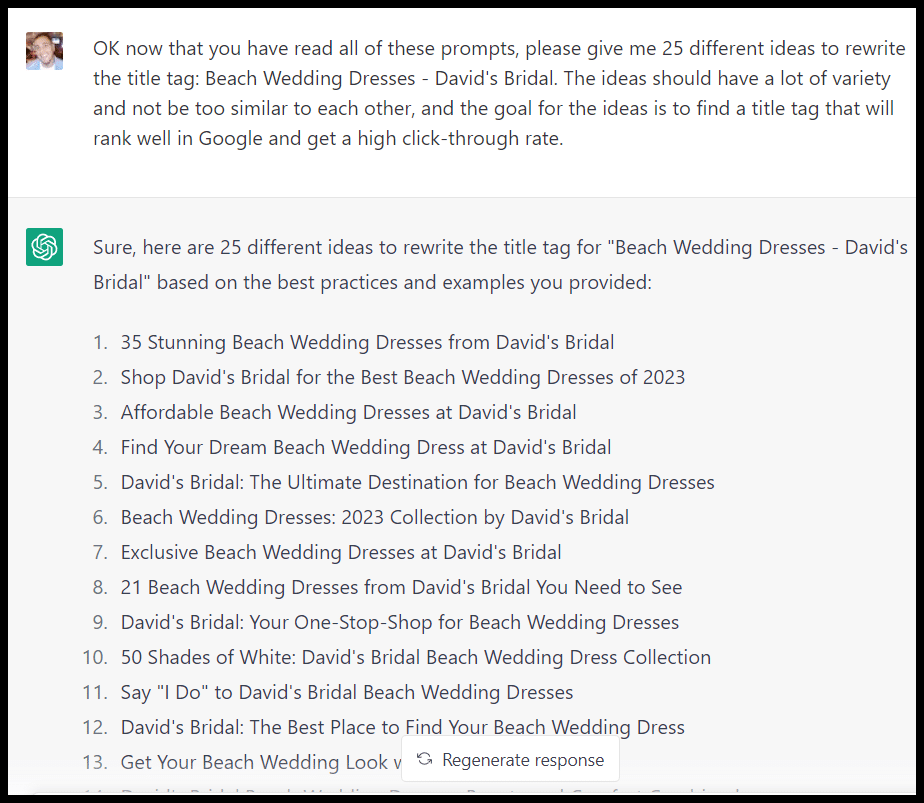Click the number 10 list marker

pos(93,657)
